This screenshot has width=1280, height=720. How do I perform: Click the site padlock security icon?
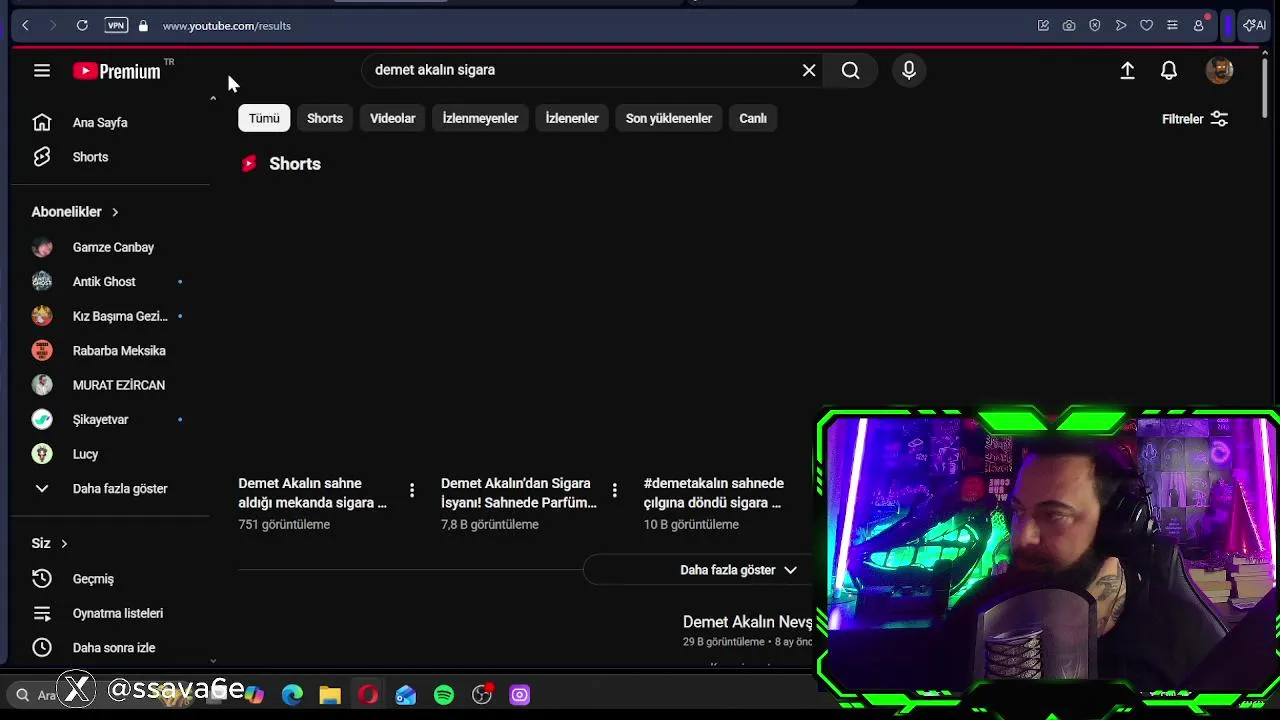pos(143,26)
